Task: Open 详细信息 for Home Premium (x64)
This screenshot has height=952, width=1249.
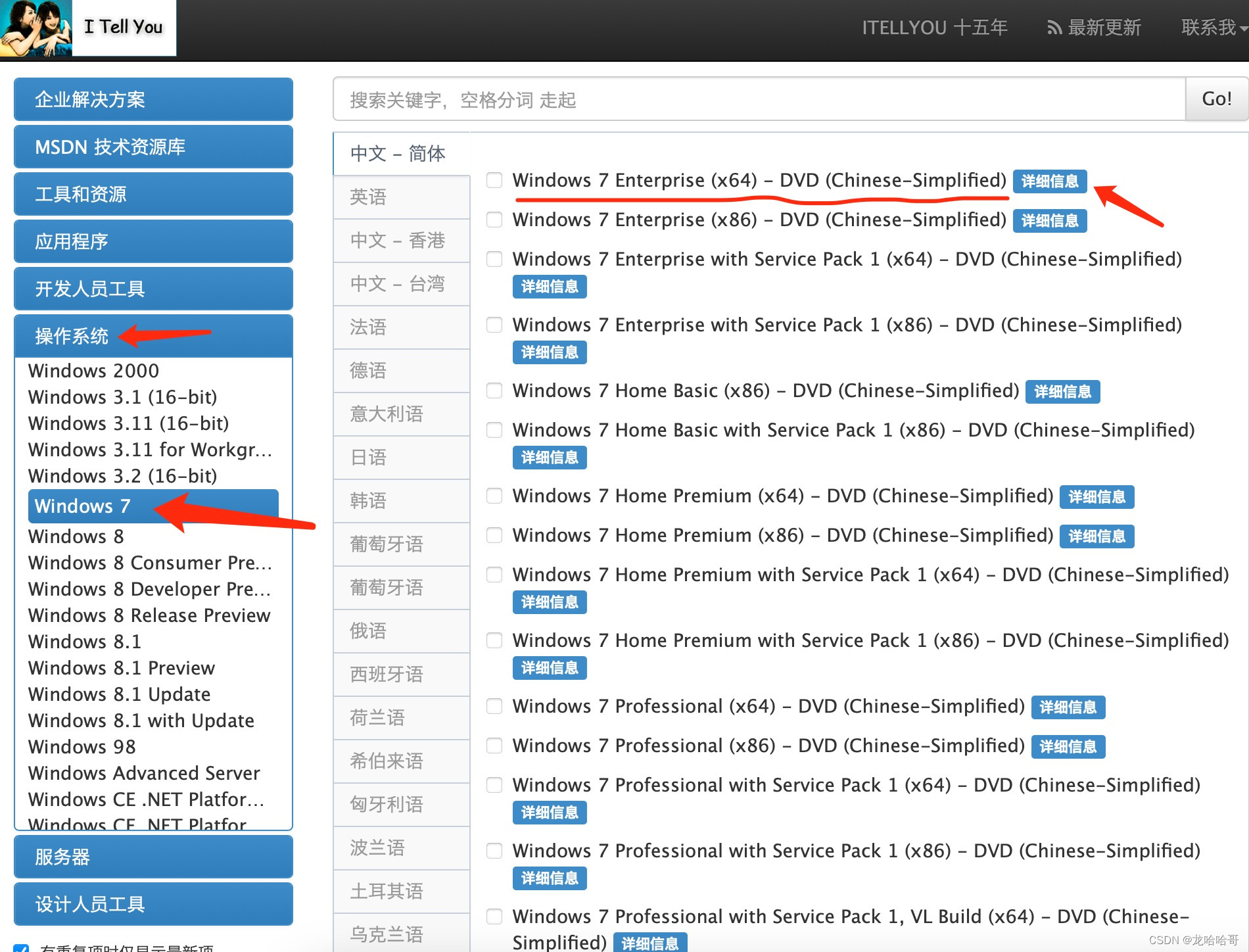Action: coord(1097,497)
